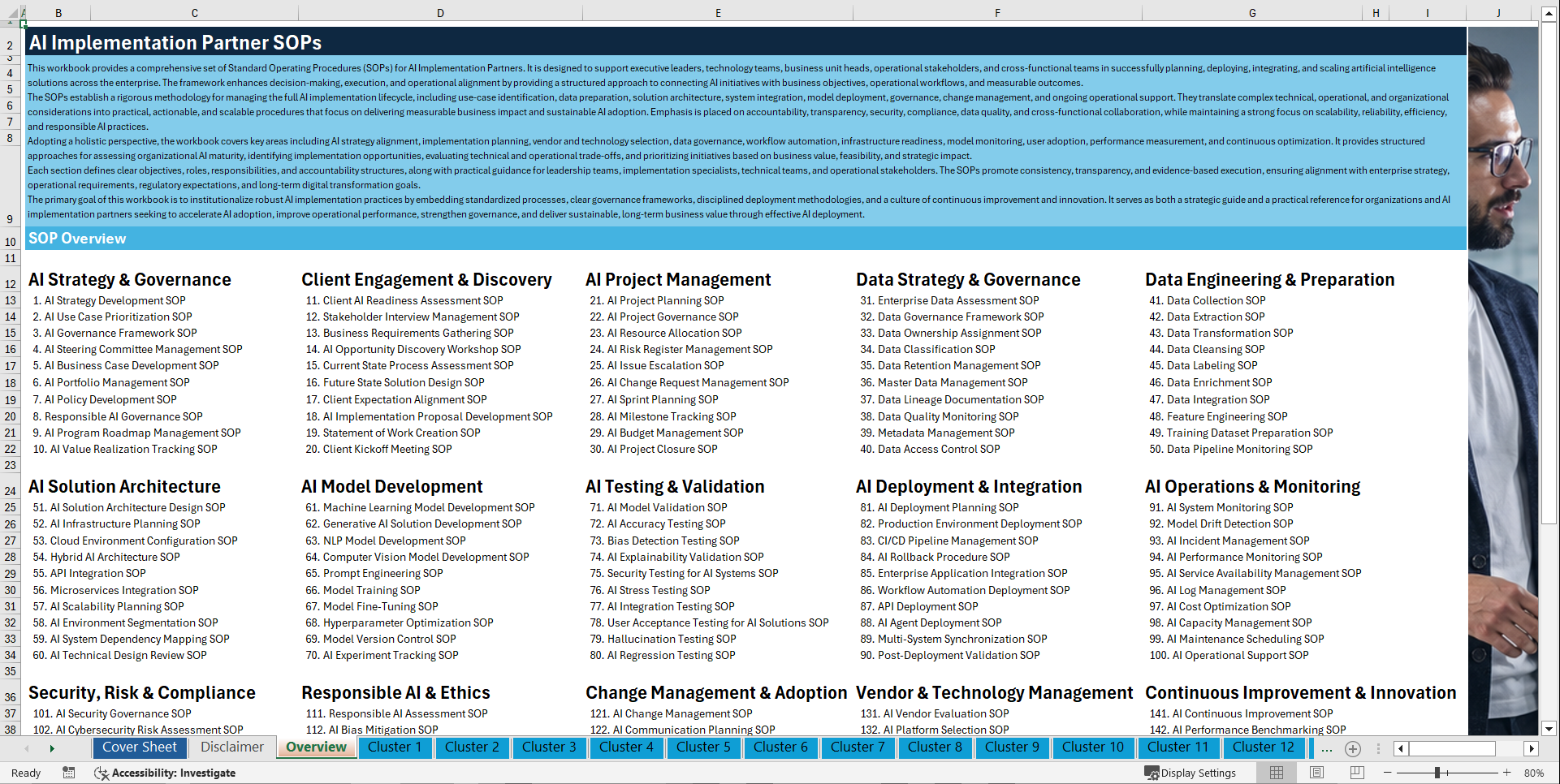Switch to Cluster 8 sheet
The image size is (1560, 784).
(935, 747)
